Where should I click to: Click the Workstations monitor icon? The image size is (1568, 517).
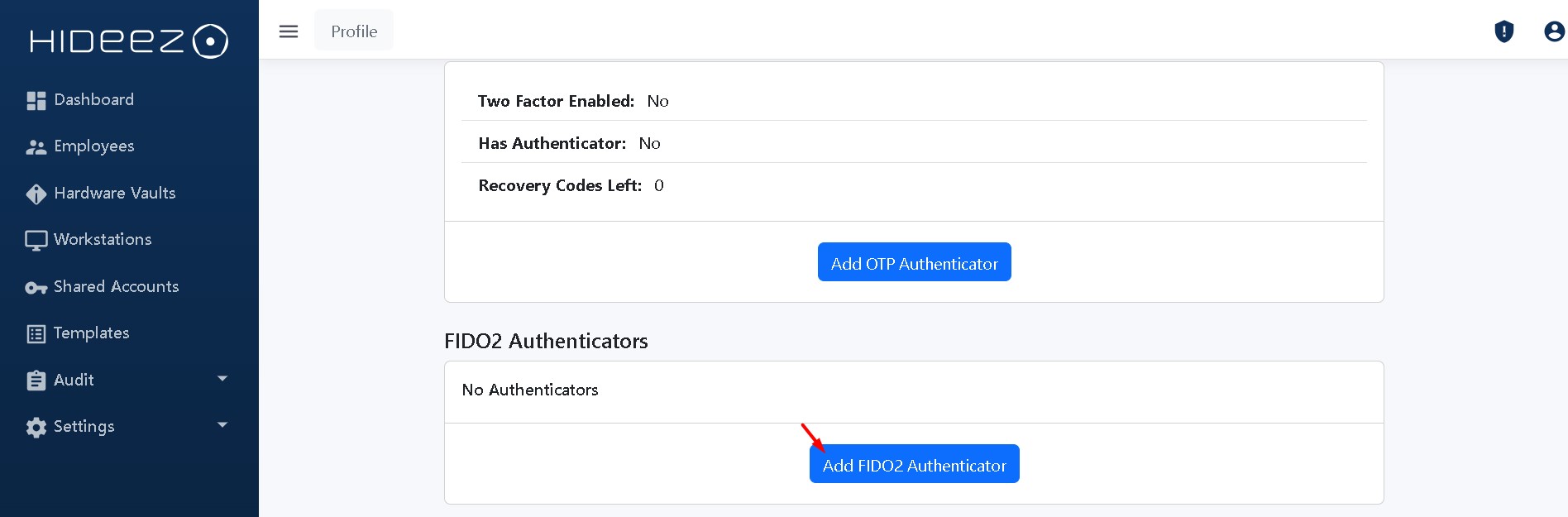pos(36,240)
